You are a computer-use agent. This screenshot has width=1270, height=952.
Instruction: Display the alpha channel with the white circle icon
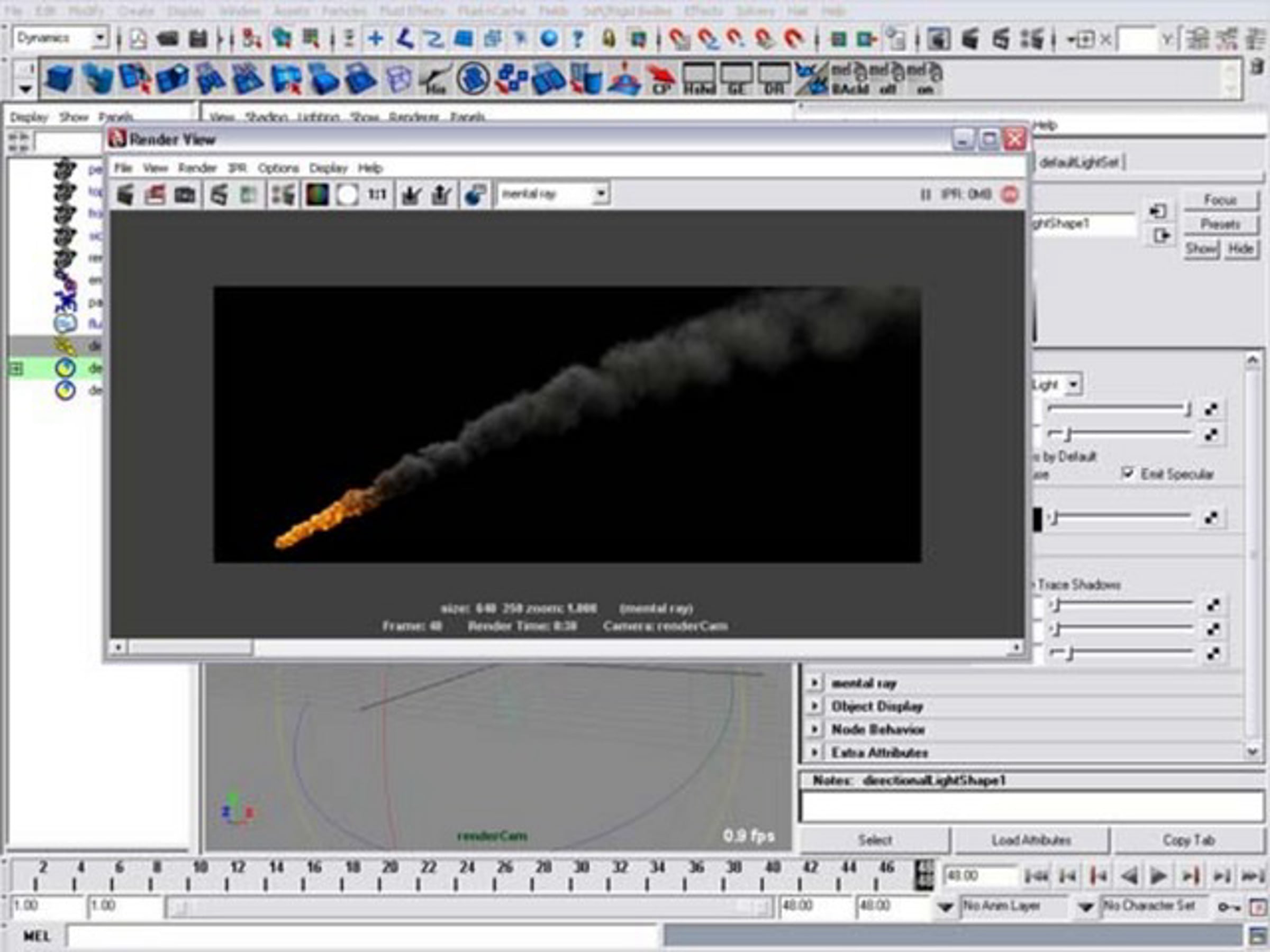tap(347, 195)
